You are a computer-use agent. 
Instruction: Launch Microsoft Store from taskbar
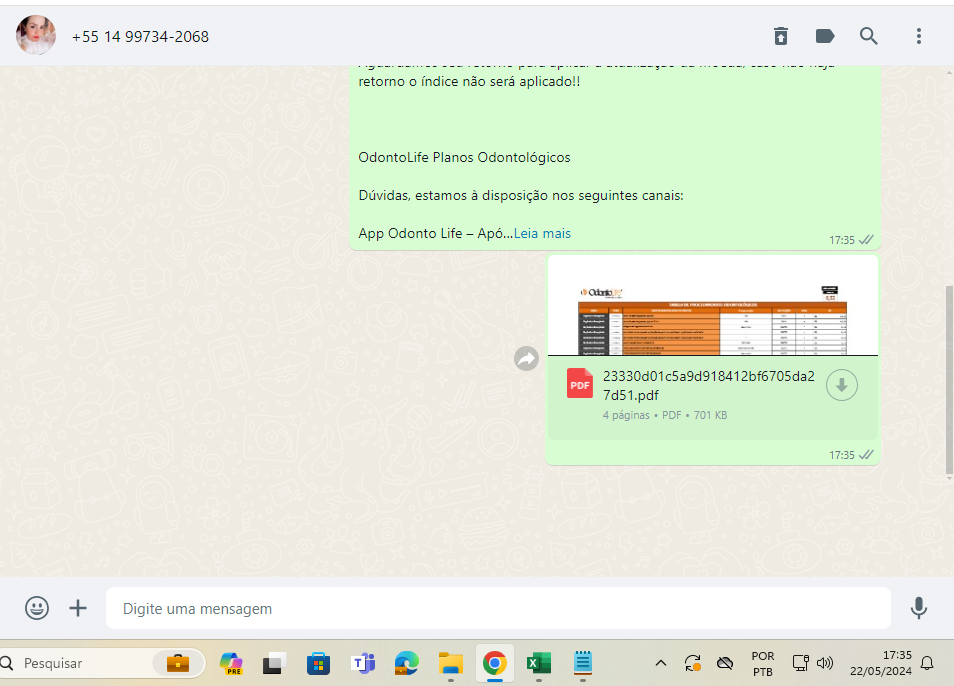pyautogui.click(x=318, y=663)
